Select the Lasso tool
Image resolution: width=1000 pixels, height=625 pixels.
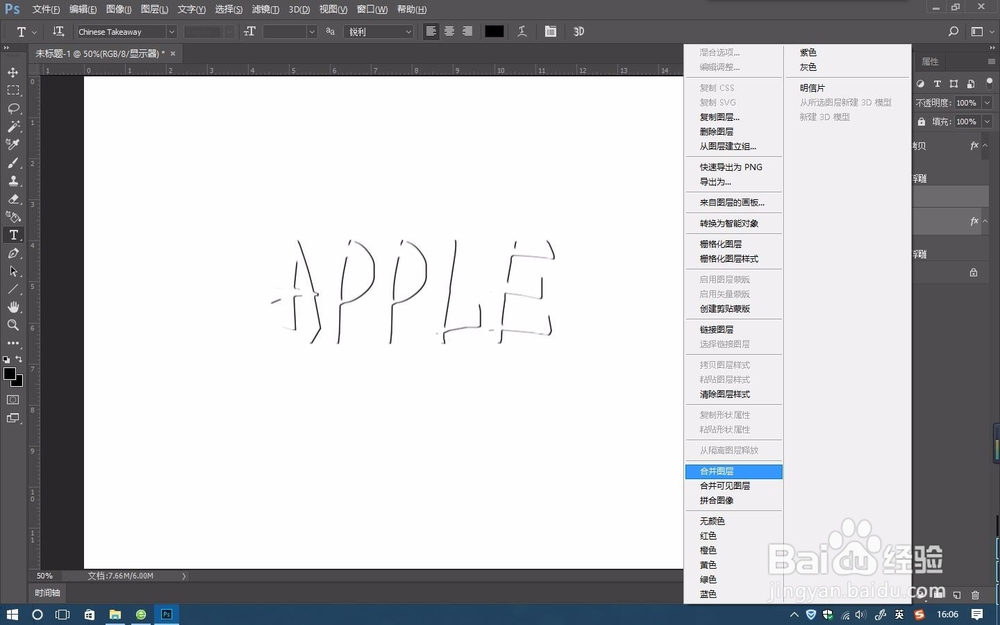[x=13, y=108]
